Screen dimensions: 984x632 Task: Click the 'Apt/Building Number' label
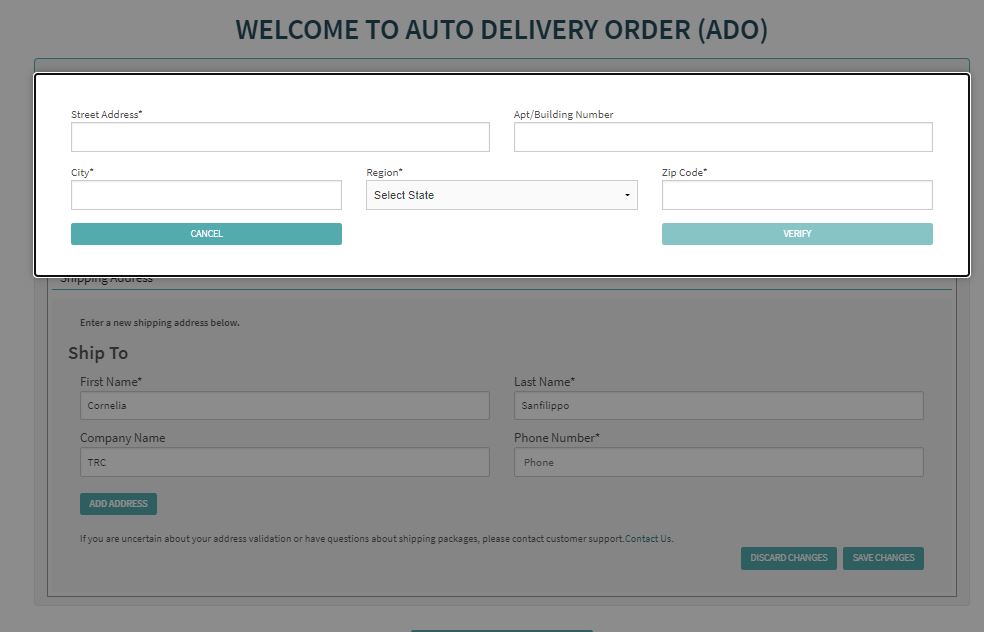coord(564,114)
